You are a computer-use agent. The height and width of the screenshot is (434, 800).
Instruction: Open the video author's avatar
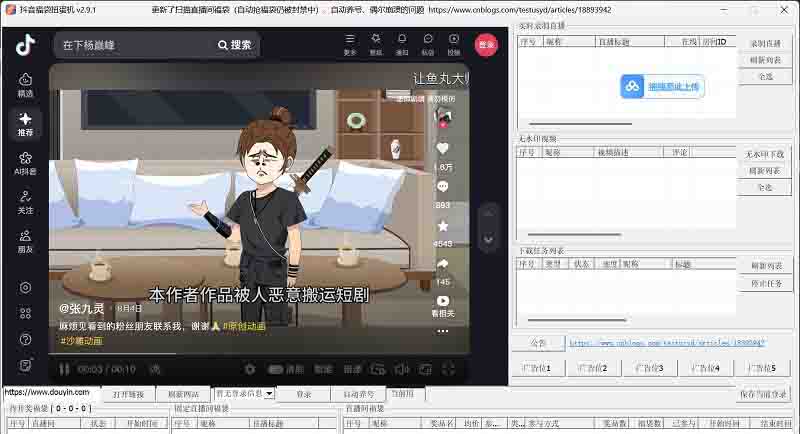pos(442,118)
